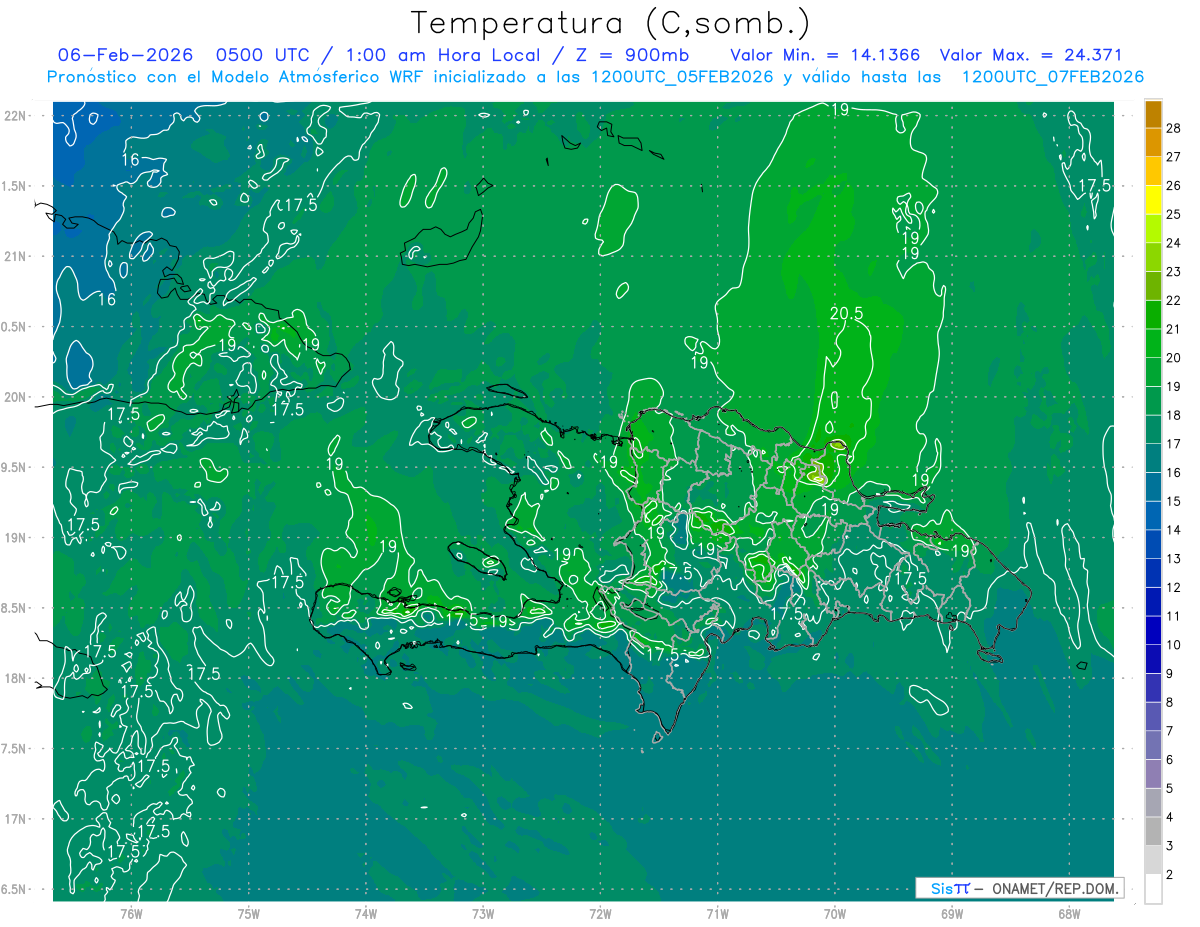The image size is (1200, 927).
Task: Pick the teal colorbar segment between 16 and 17
Action: pyautogui.click(x=1153, y=458)
